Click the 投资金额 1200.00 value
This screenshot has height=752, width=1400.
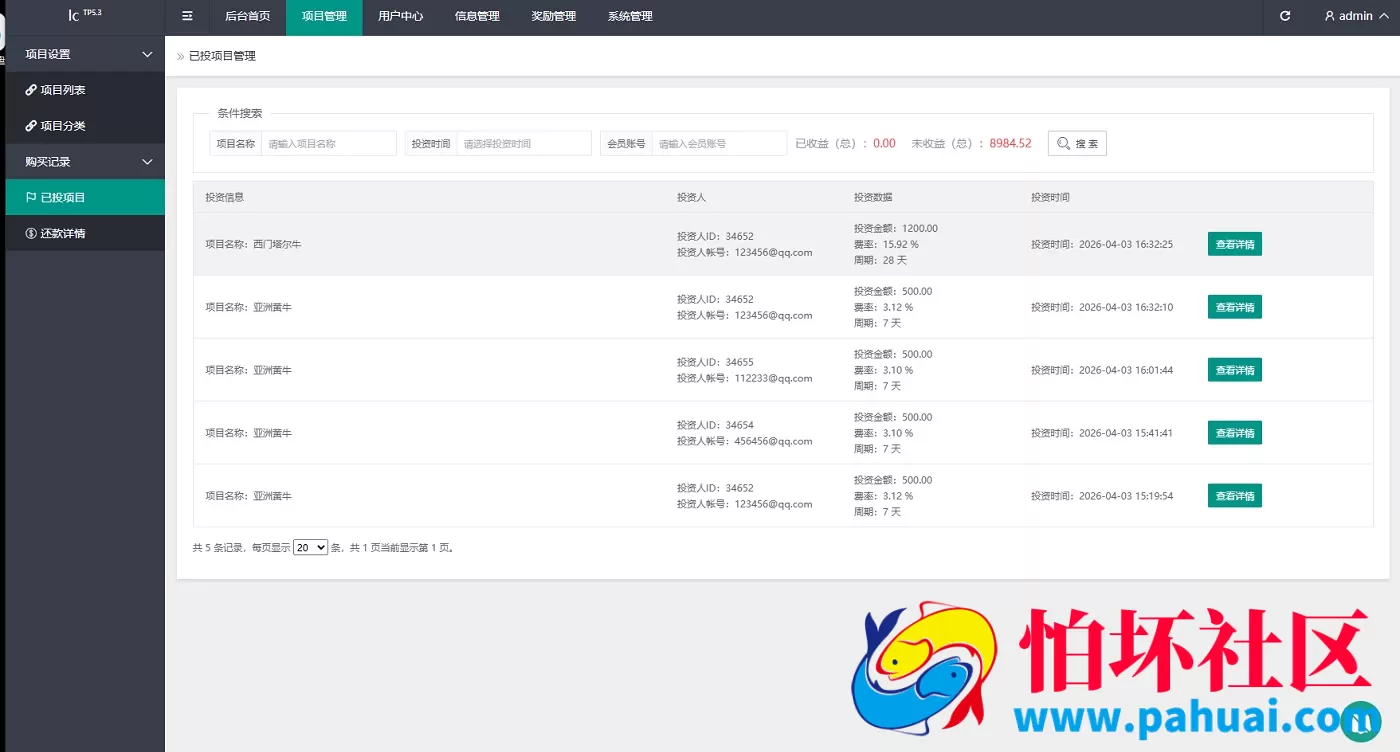point(920,228)
